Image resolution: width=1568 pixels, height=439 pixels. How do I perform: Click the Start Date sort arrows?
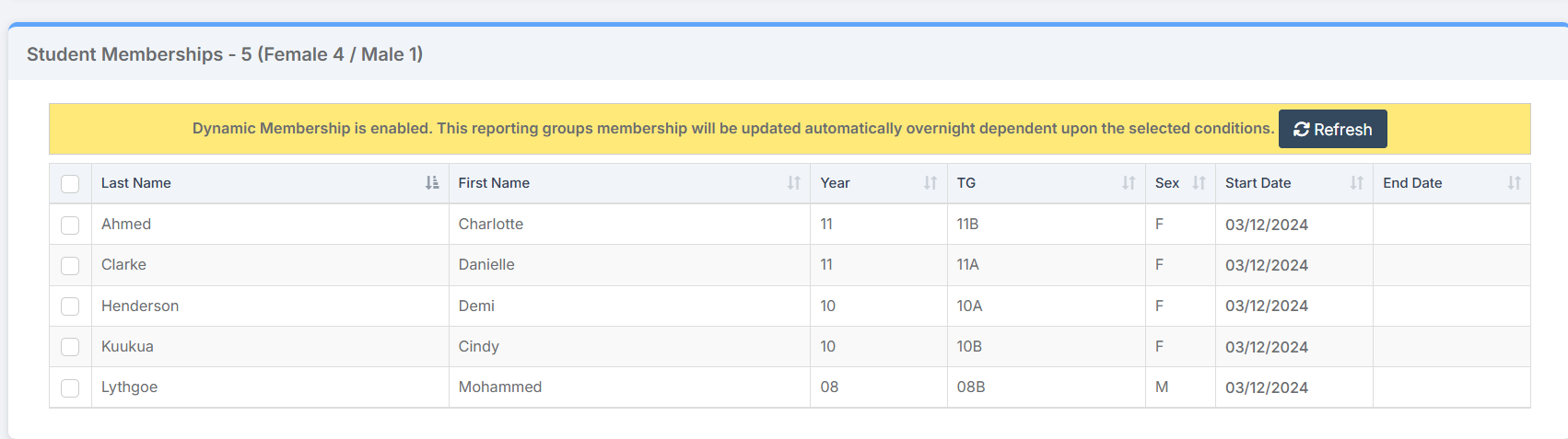pos(1356,183)
